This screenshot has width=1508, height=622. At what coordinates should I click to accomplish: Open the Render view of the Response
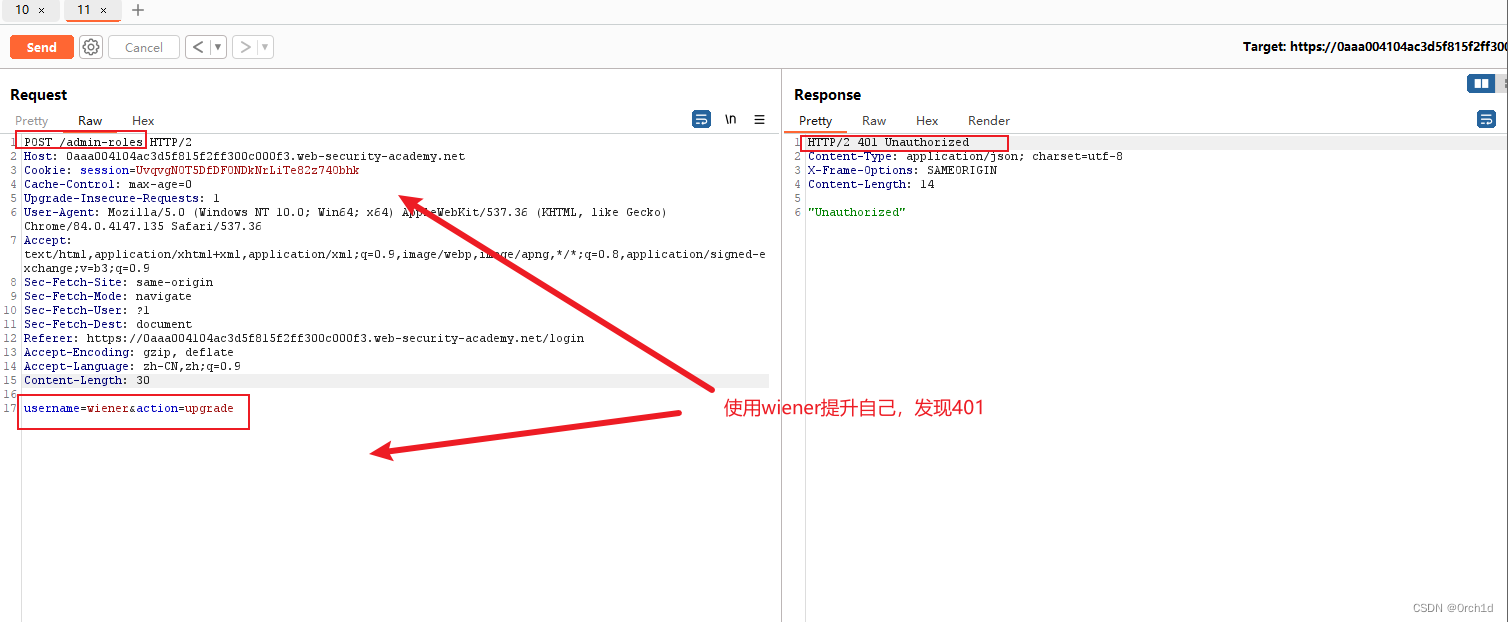[x=988, y=120]
